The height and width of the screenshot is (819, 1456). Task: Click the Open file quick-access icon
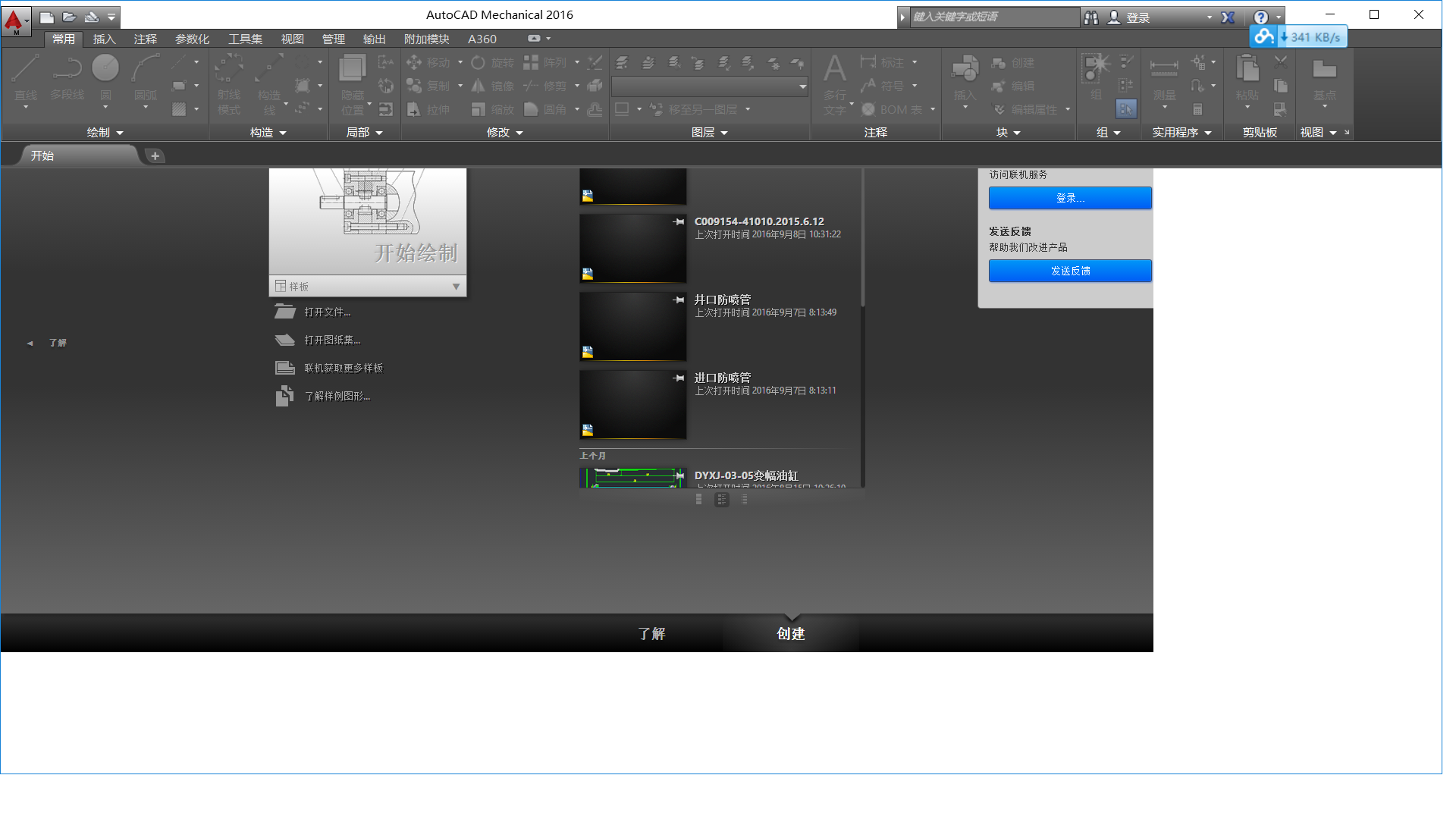(69, 17)
